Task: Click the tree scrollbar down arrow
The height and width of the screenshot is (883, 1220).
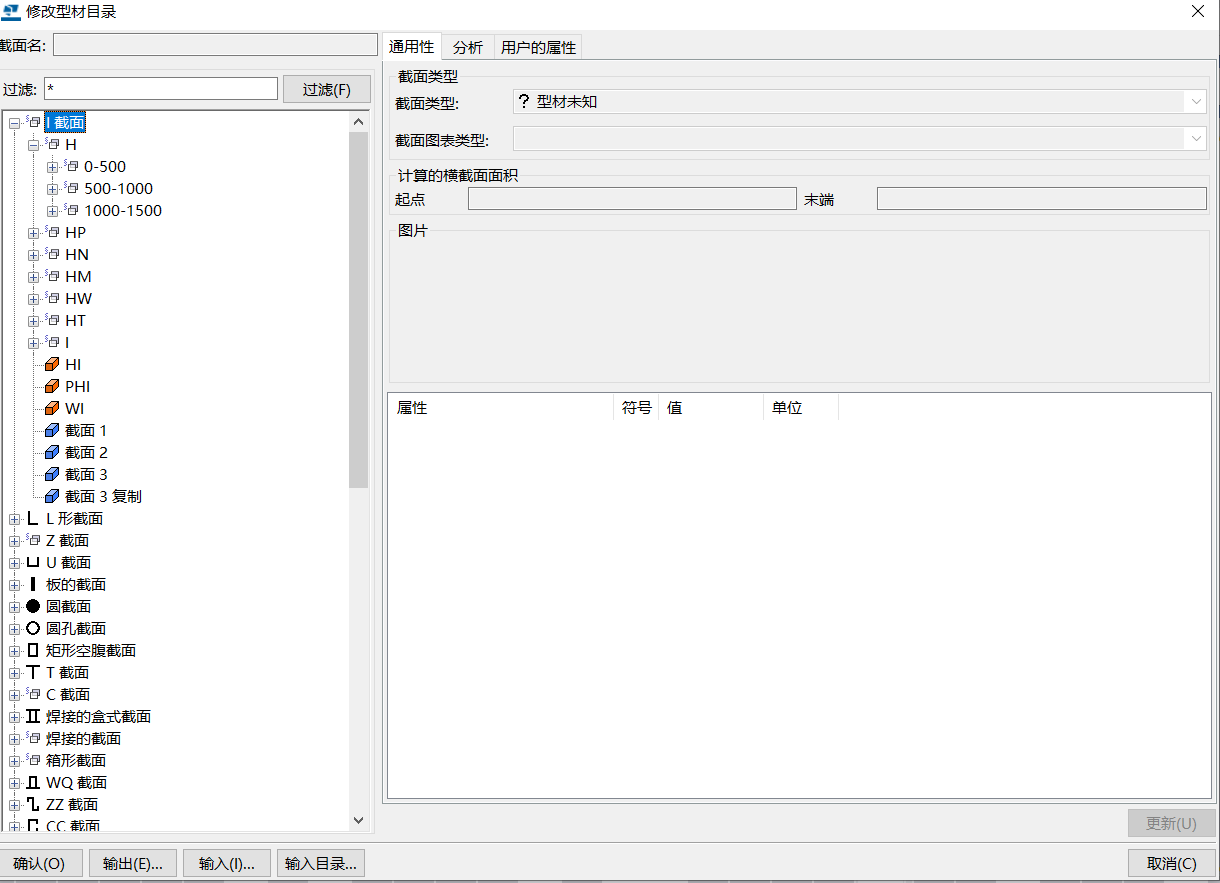Action: tap(359, 820)
